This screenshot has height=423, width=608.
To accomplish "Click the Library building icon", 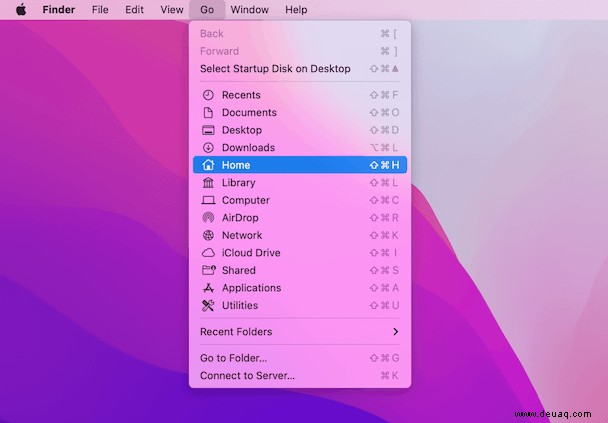I will pos(208,183).
